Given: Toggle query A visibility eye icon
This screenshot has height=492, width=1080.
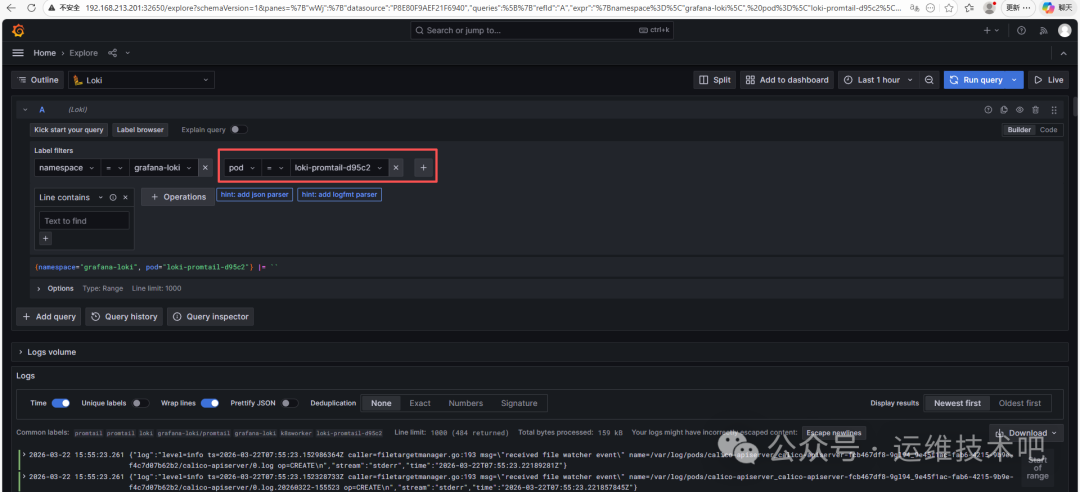Looking at the screenshot, I should tap(1019, 110).
